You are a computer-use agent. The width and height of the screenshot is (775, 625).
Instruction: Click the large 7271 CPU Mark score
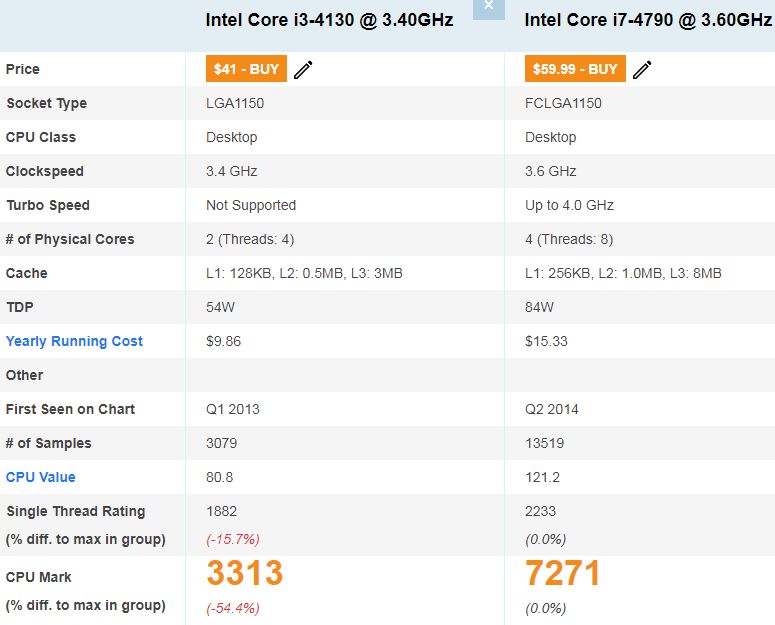coord(563,573)
